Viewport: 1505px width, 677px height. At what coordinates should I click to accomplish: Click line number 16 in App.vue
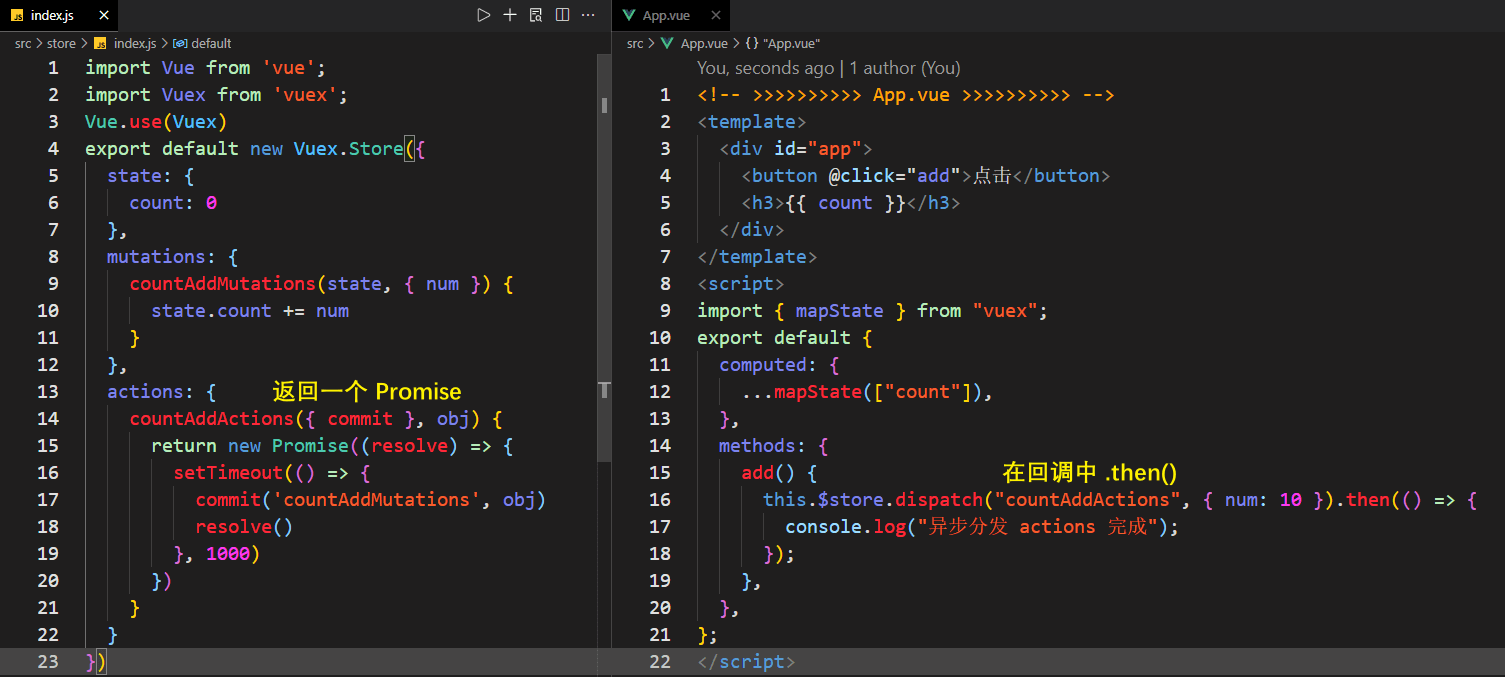tap(660, 499)
